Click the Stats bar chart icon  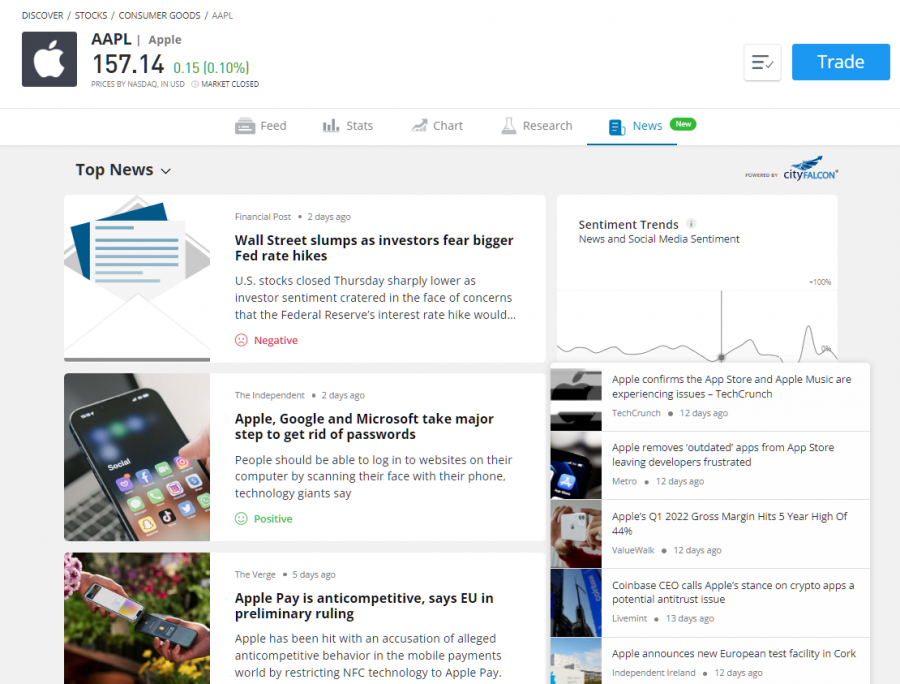pyautogui.click(x=331, y=126)
